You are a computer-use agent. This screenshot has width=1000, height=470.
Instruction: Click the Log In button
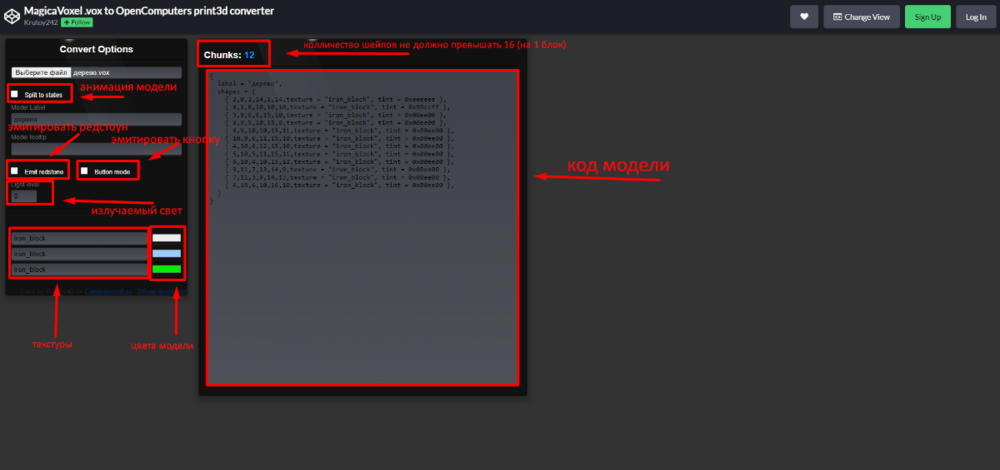click(x=975, y=16)
